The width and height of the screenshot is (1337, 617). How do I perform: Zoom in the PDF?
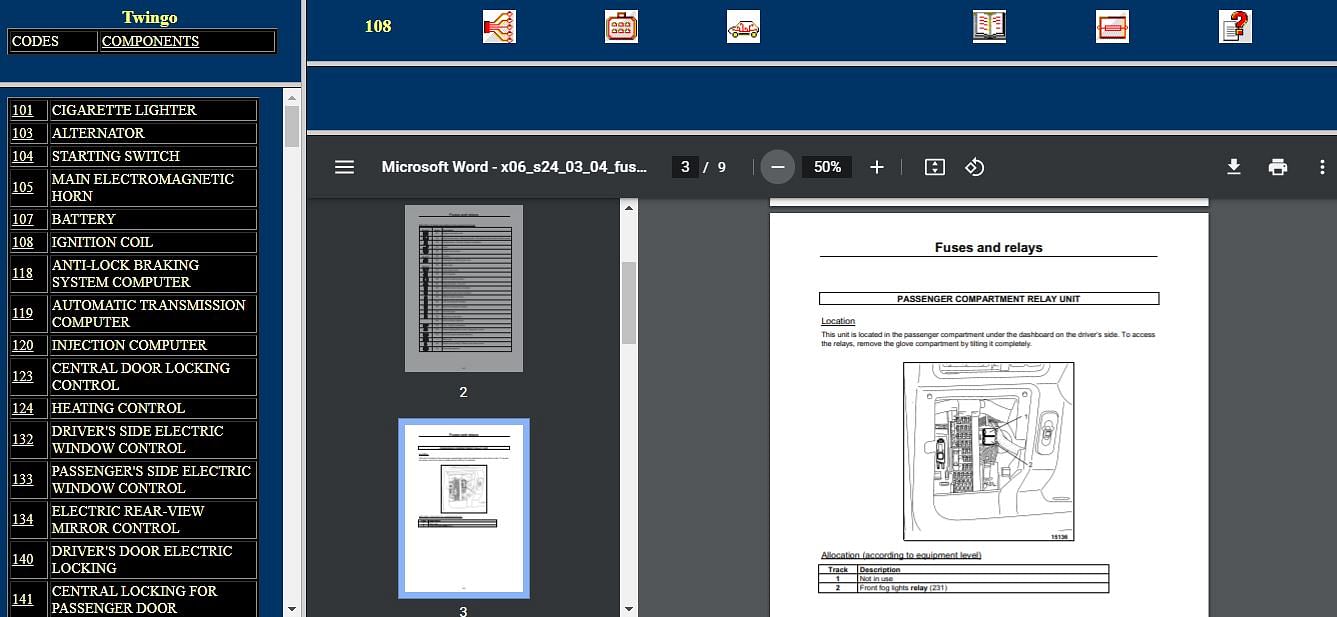point(877,167)
